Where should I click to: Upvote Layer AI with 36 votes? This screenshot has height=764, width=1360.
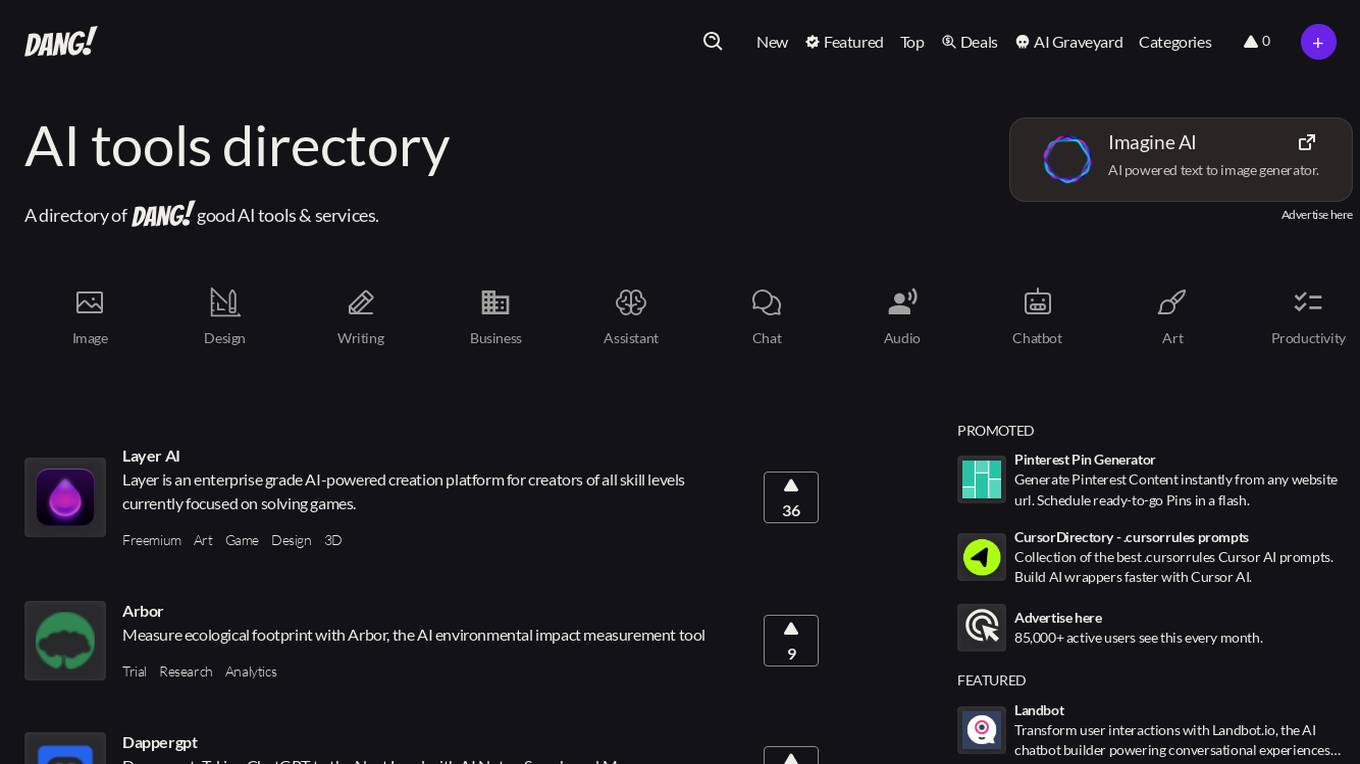791,497
